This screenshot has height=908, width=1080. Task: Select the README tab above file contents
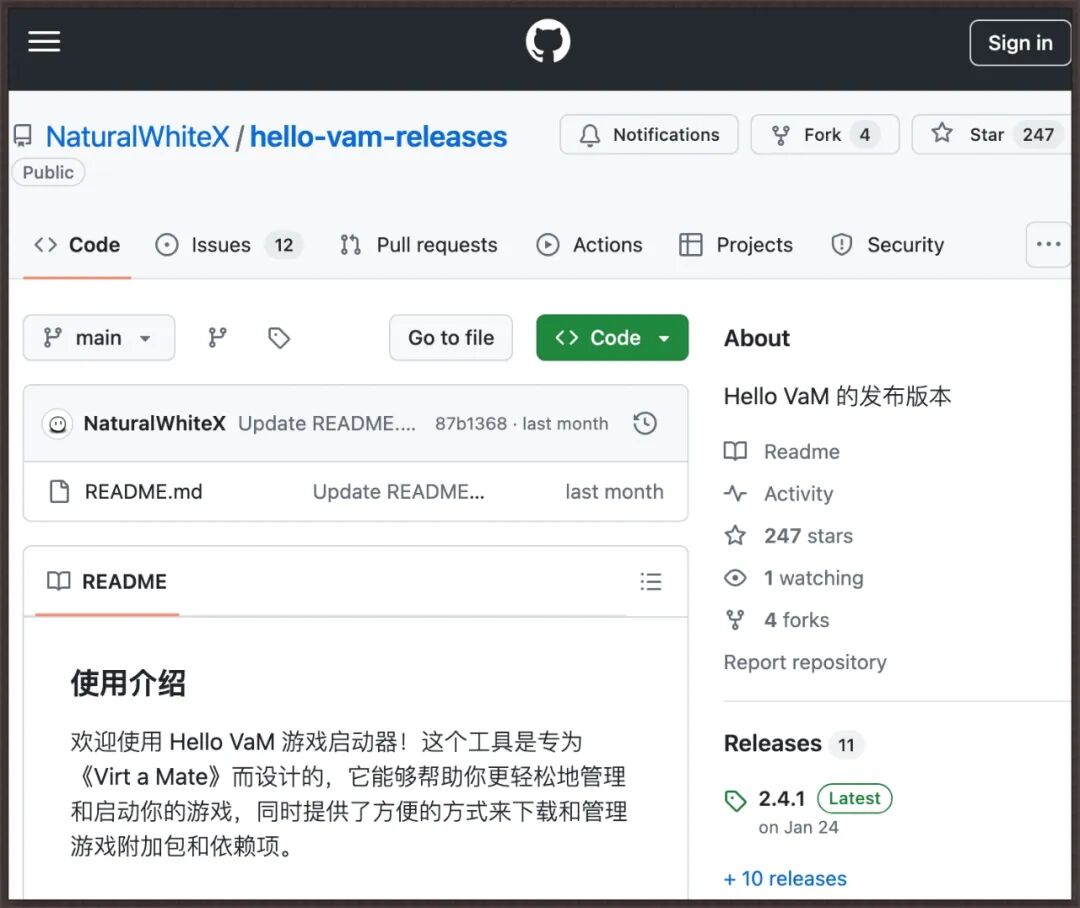tap(107, 582)
